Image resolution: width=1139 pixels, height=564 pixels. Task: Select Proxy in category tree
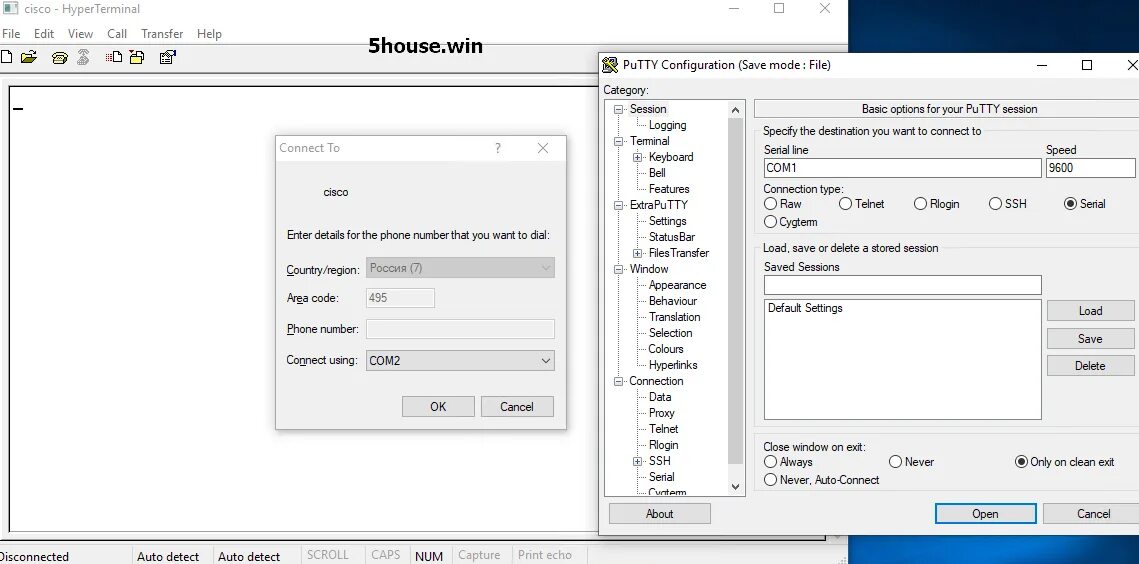click(x=662, y=413)
